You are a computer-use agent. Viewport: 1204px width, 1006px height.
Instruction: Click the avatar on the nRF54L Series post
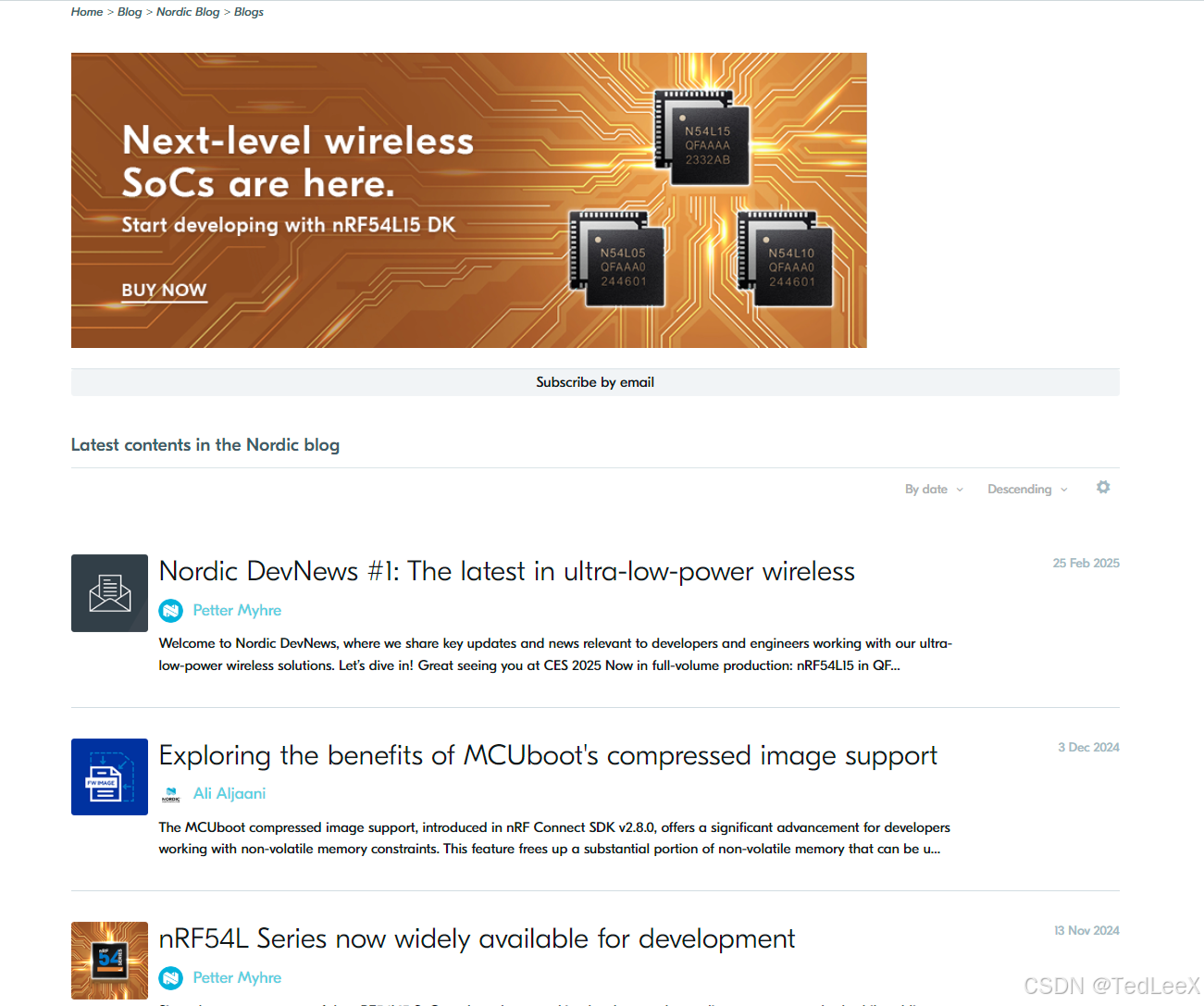171,977
